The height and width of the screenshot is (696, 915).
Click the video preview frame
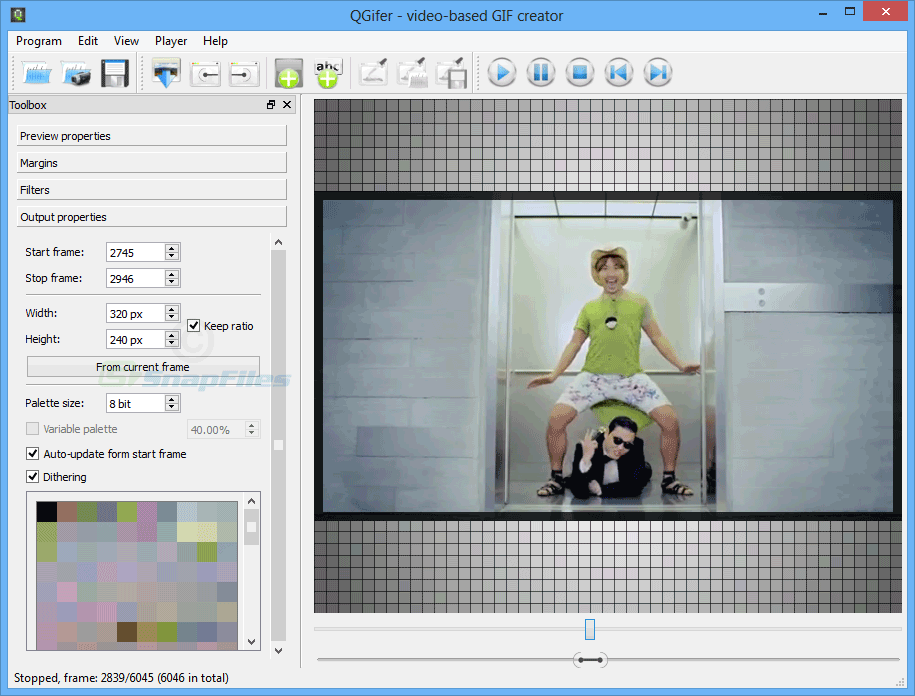(607, 356)
